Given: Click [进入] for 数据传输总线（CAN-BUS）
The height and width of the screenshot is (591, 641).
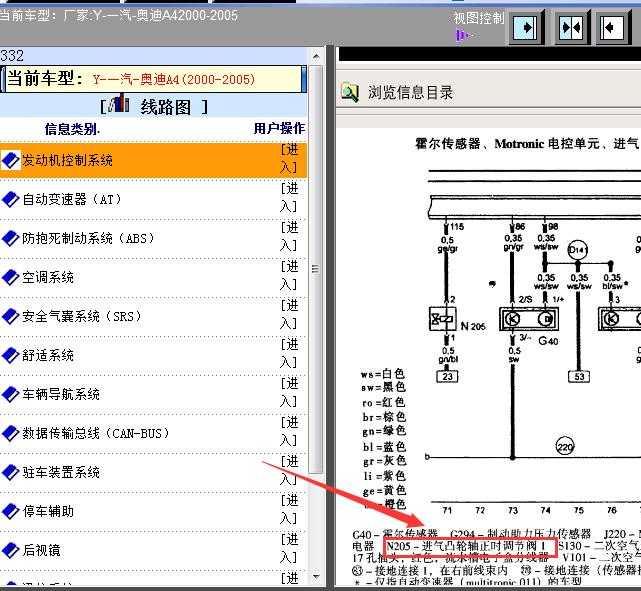Looking at the screenshot, I should [289, 432].
